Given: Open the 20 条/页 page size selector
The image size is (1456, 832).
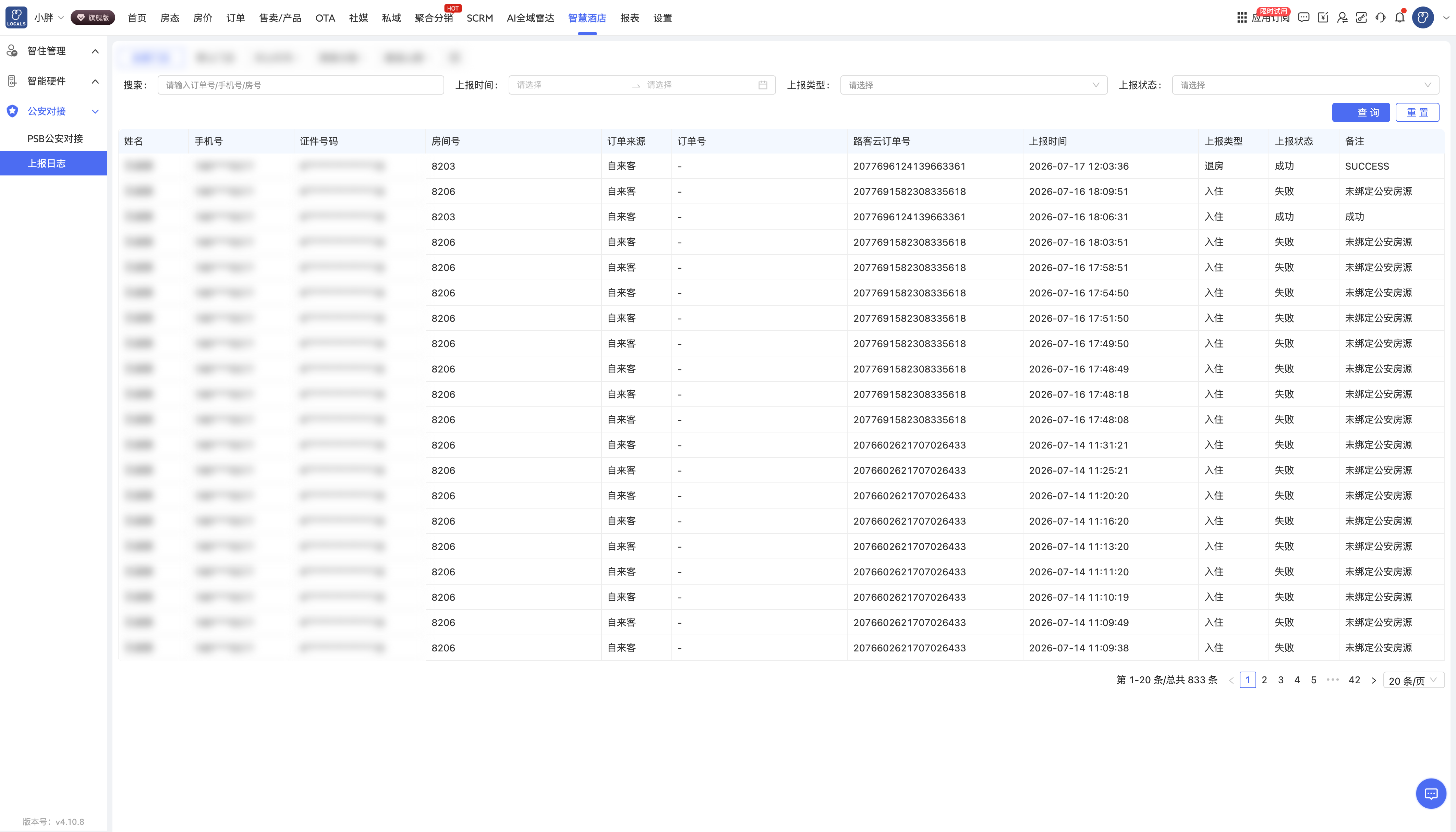Looking at the screenshot, I should (1413, 681).
